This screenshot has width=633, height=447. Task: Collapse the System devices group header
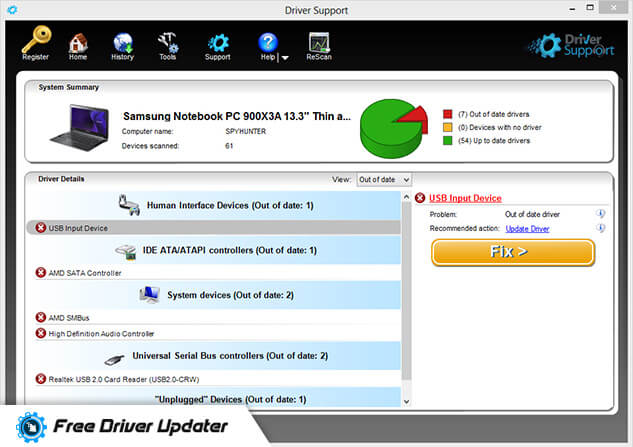[x=214, y=295]
